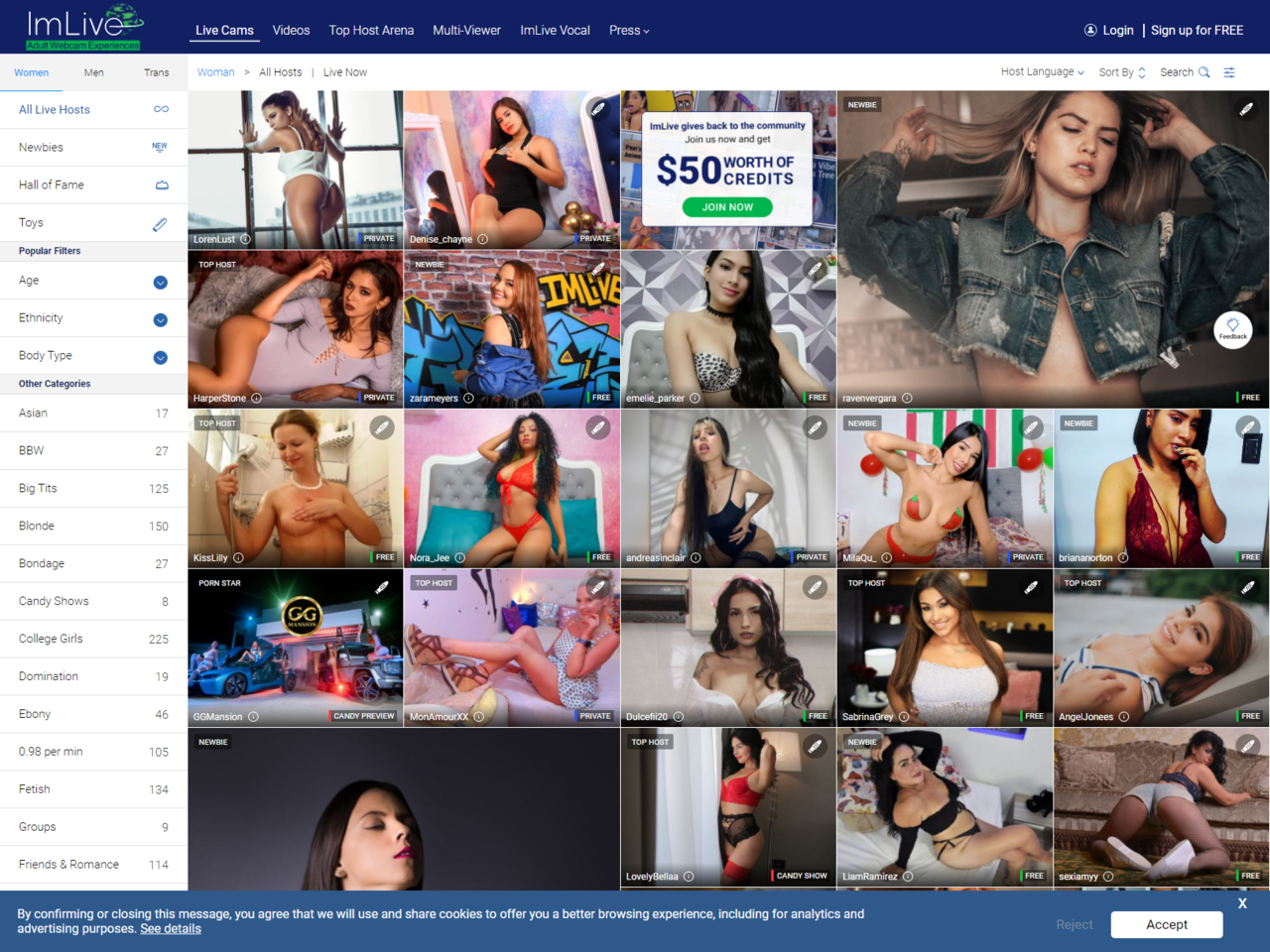Viewport: 1270px width, 952px height.
Task: Select the Hall of Fame entry
Action: click(x=93, y=184)
